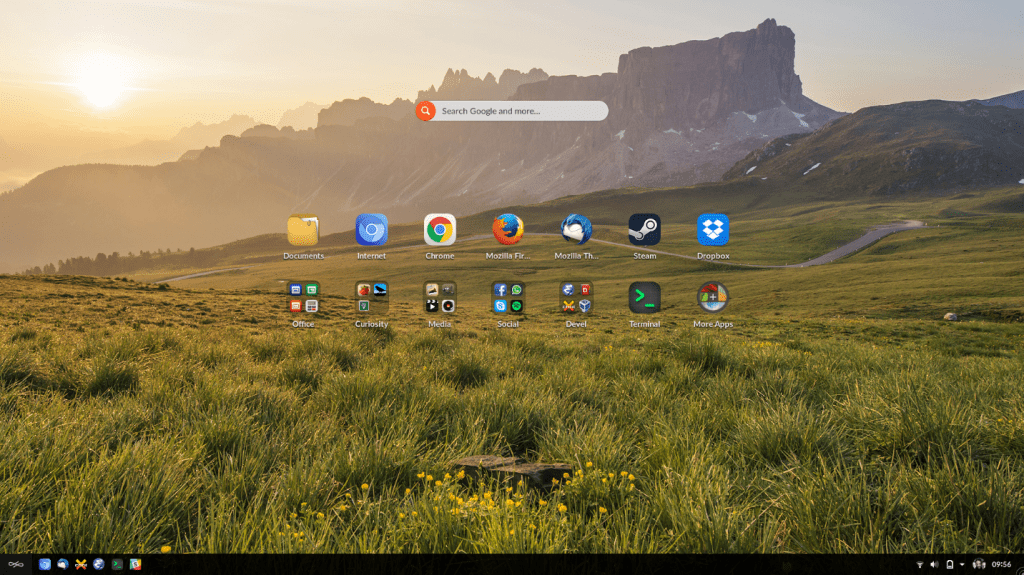
Task: Launch Chrome from the desktop
Action: pos(439,230)
